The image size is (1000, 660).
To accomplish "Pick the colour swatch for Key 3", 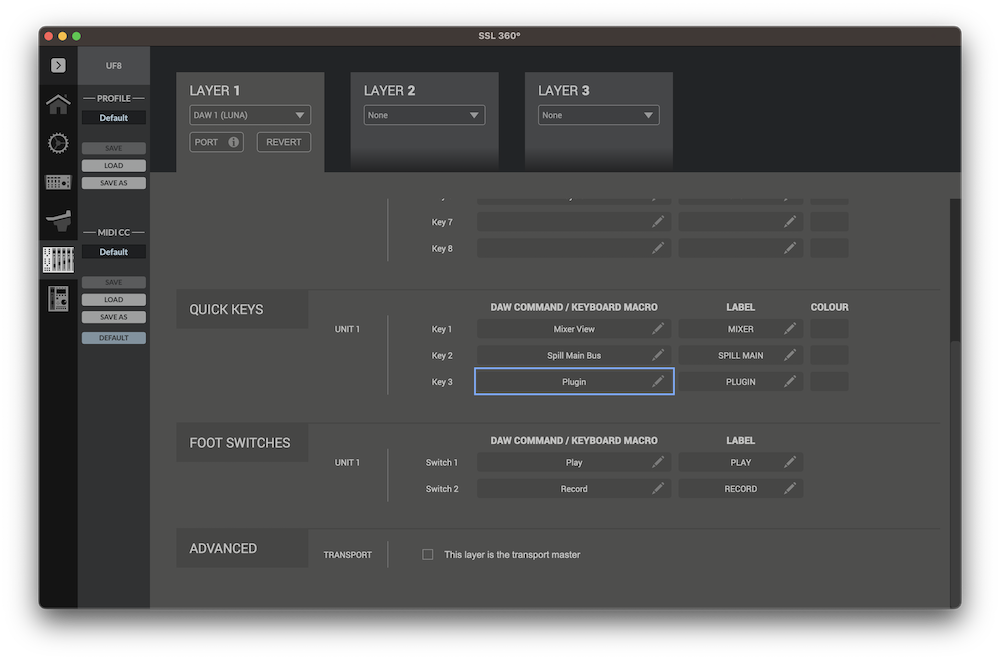I will (829, 381).
